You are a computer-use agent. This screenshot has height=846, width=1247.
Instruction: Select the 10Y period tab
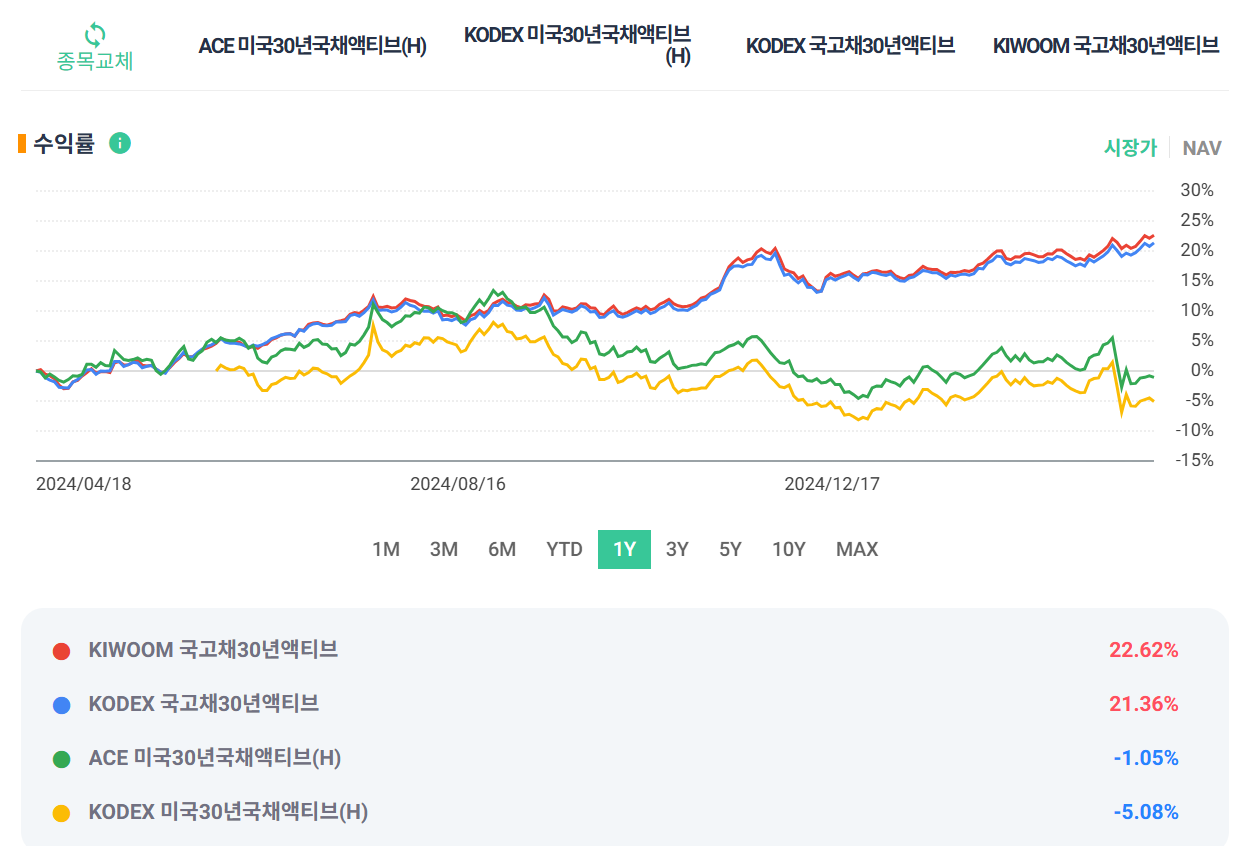788,549
